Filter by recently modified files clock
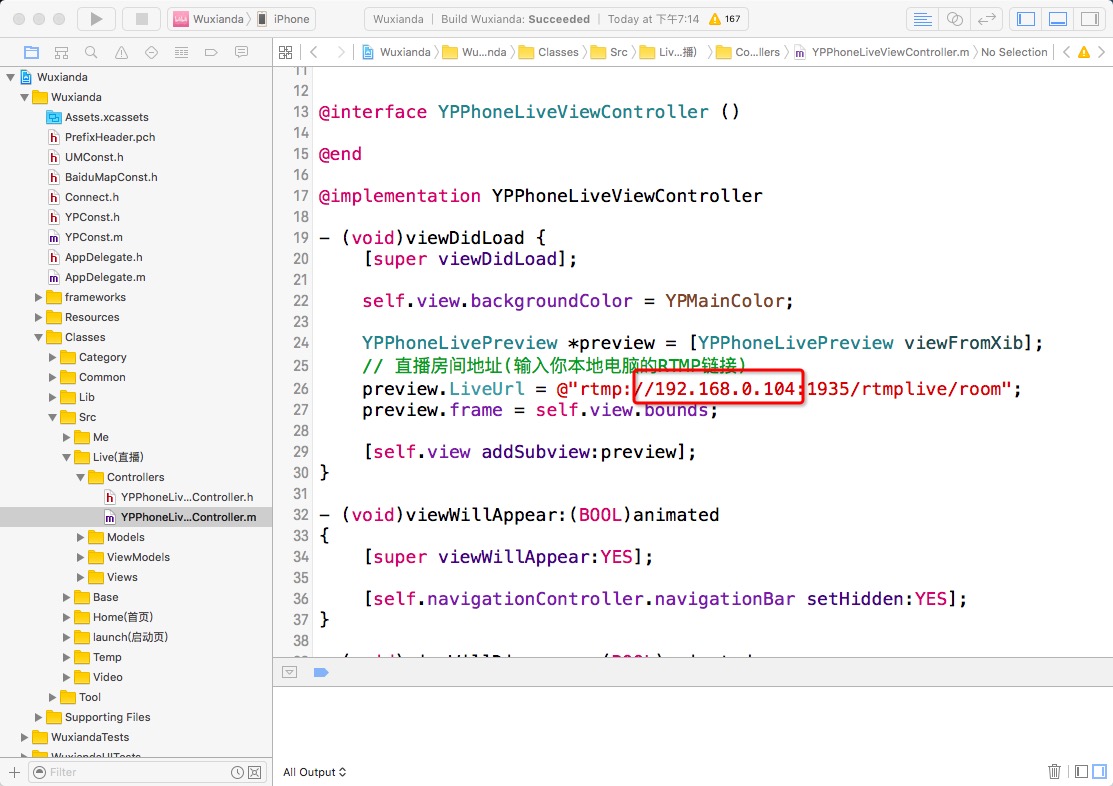This screenshot has width=1113, height=786. point(237,772)
